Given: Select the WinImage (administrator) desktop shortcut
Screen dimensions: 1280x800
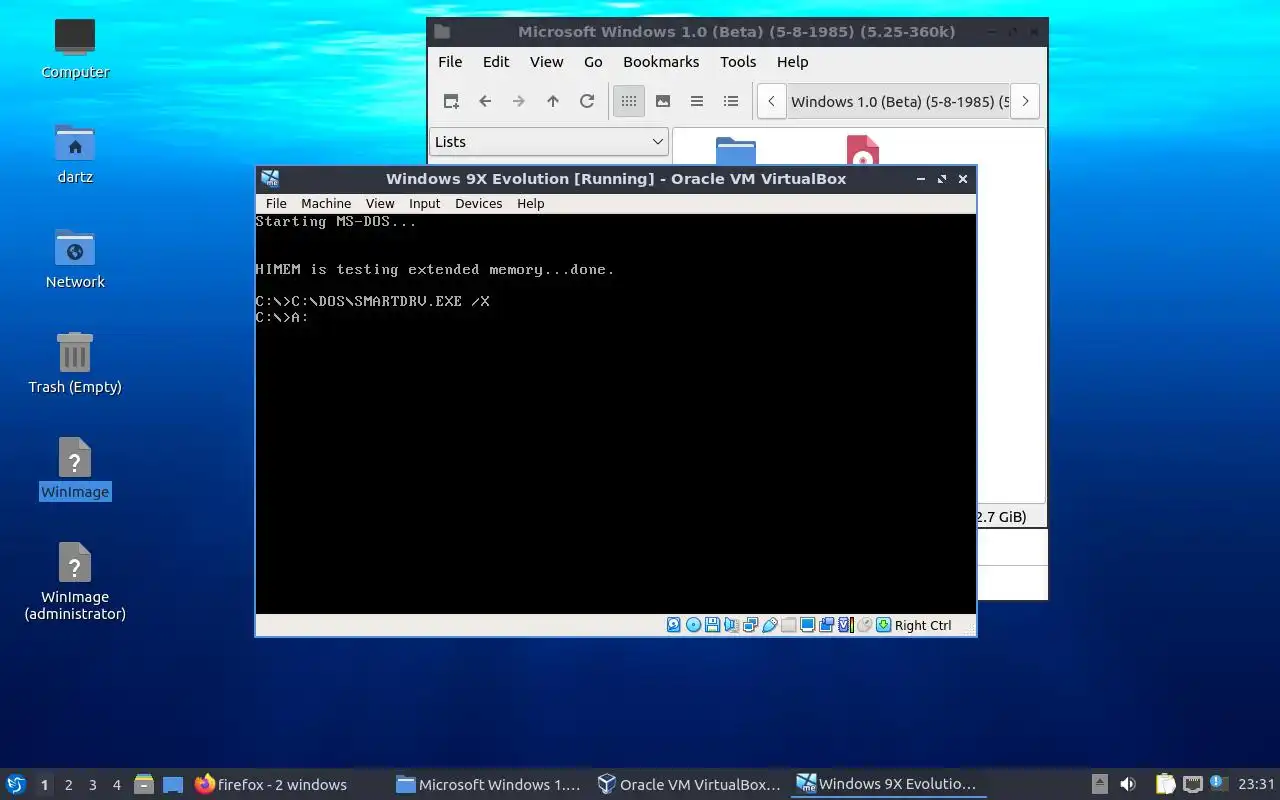Looking at the screenshot, I should tap(75, 582).
